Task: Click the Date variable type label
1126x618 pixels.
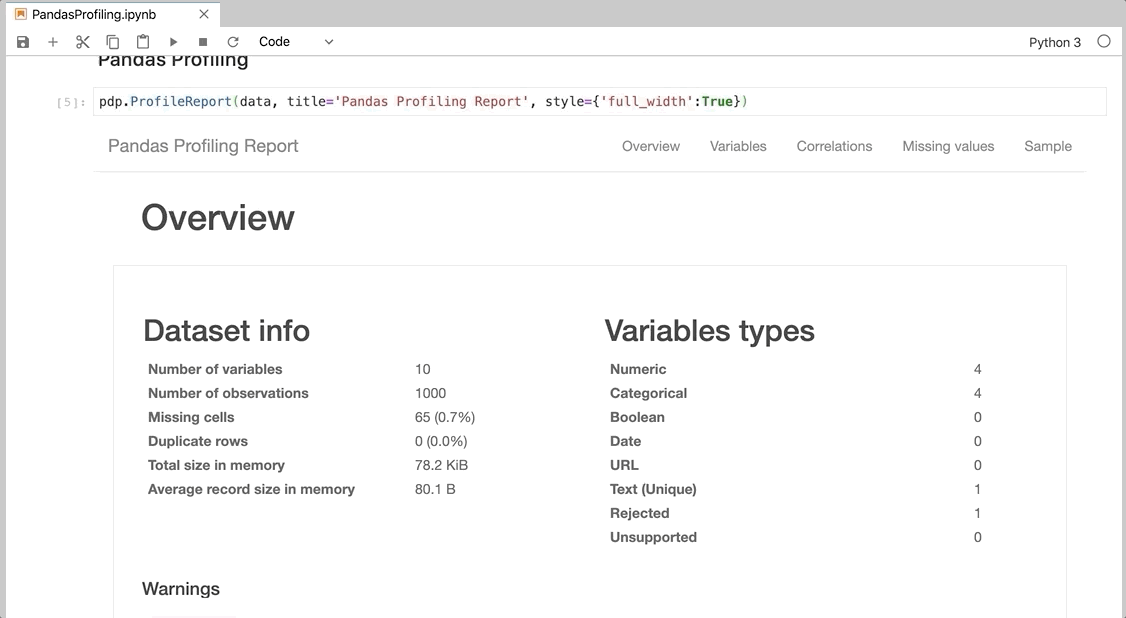Action: [625, 441]
